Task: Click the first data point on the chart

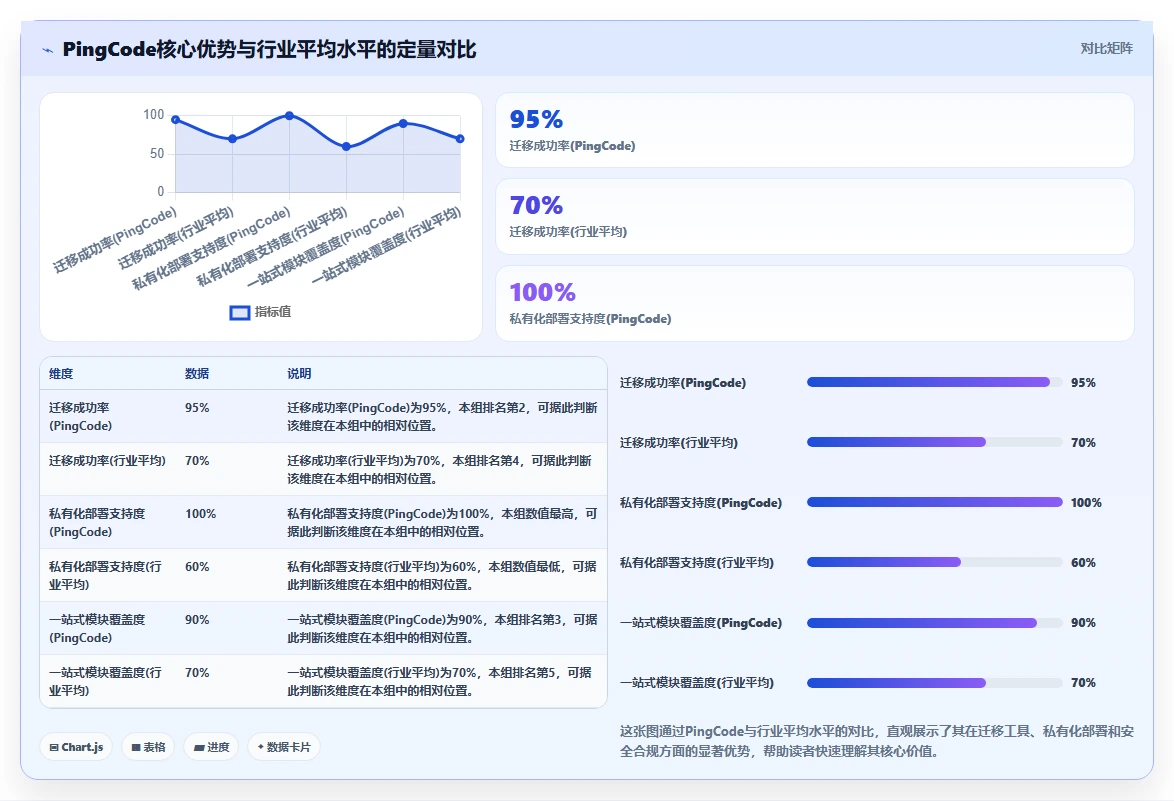Action: pos(175,120)
